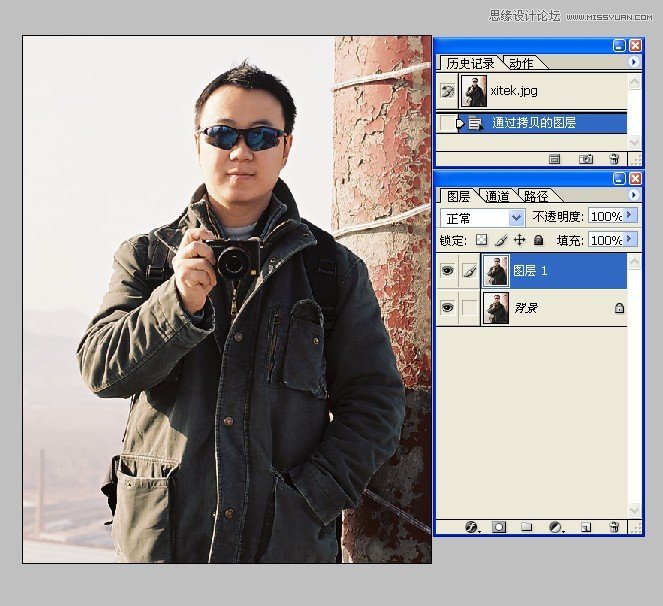The image size is (663, 606).
Task: Hide the 图层 1 layer
Action: point(447,271)
